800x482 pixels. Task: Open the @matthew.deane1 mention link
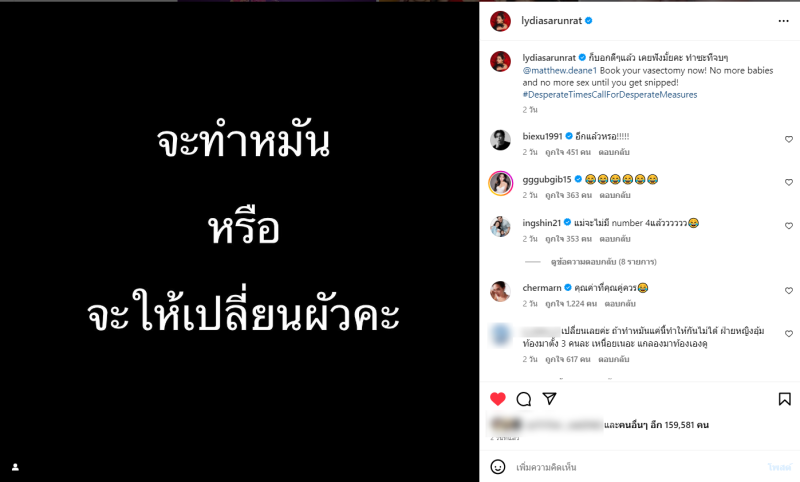click(x=560, y=70)
